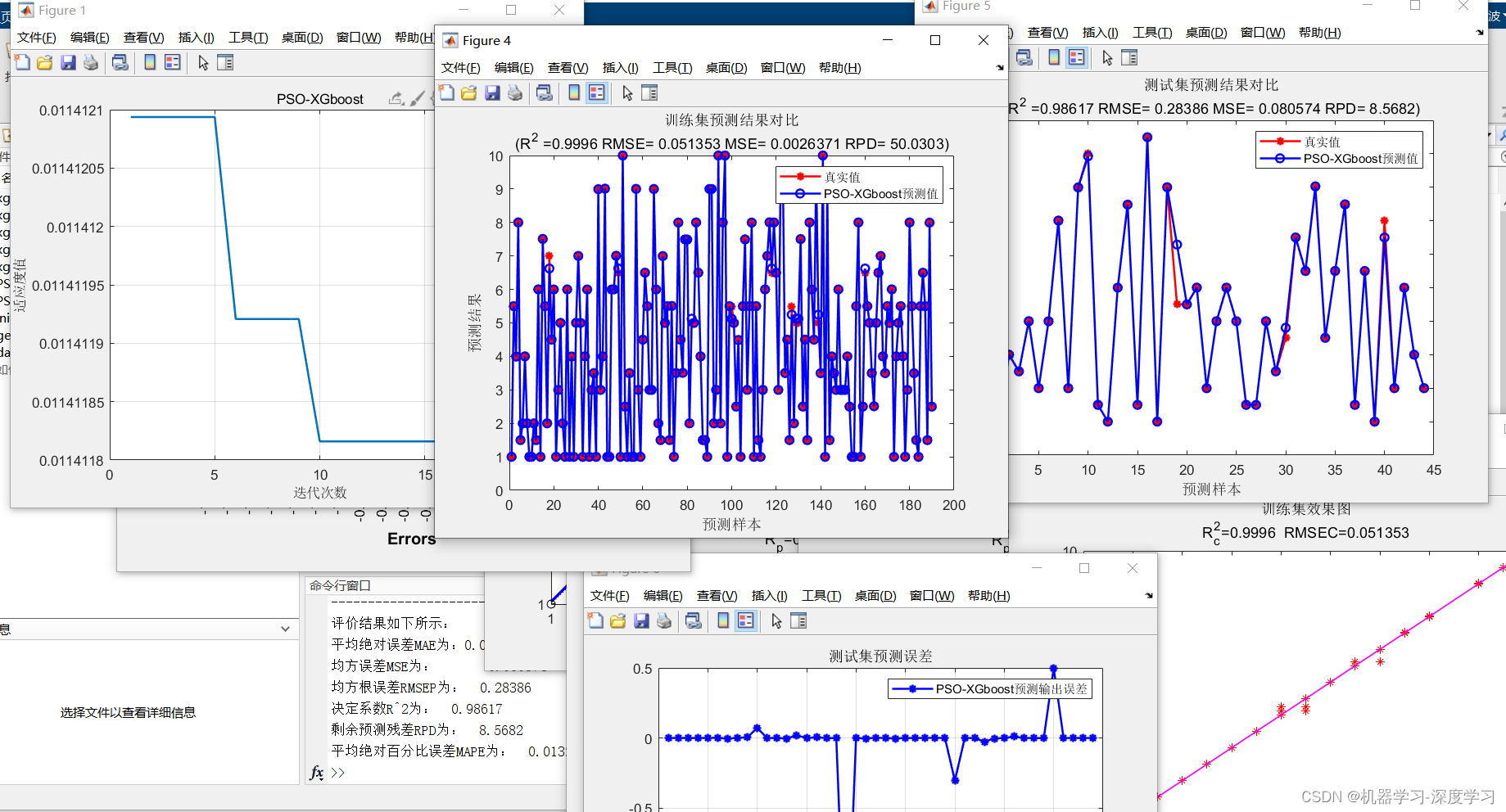The width and height of the screenshot is (1506, 812).
Task: Open 桌面(D) menu in Figure 1
Action: 302,38
